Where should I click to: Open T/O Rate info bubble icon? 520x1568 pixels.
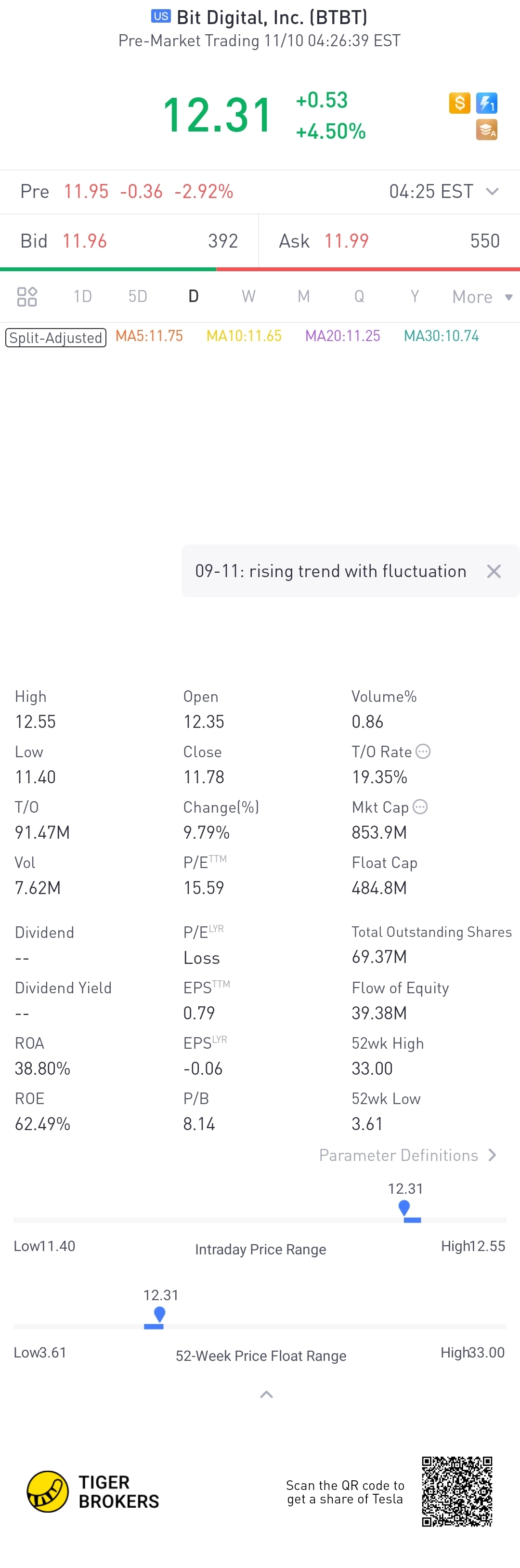[x=423, y=751]
